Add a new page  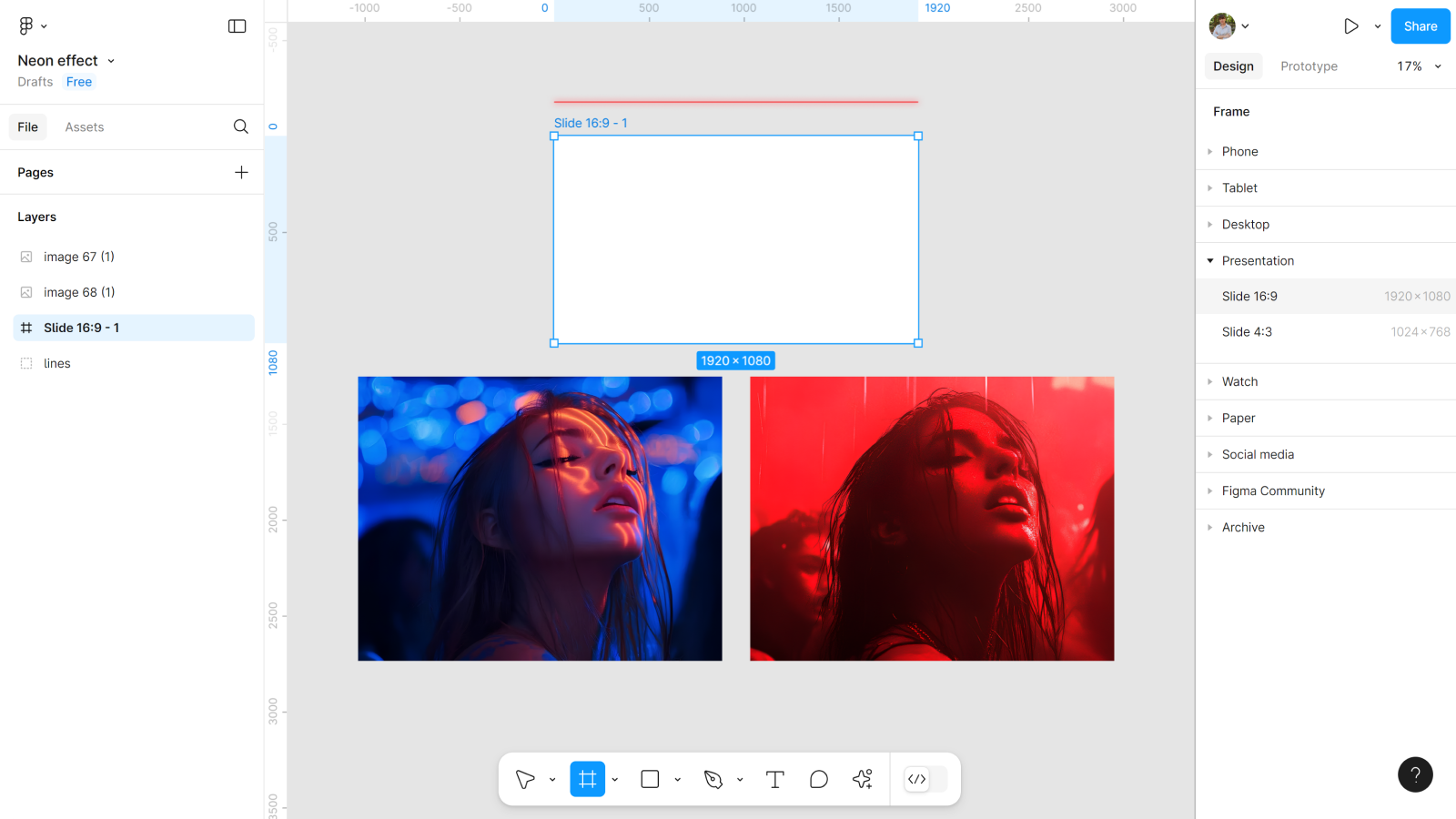pos(241,172)
